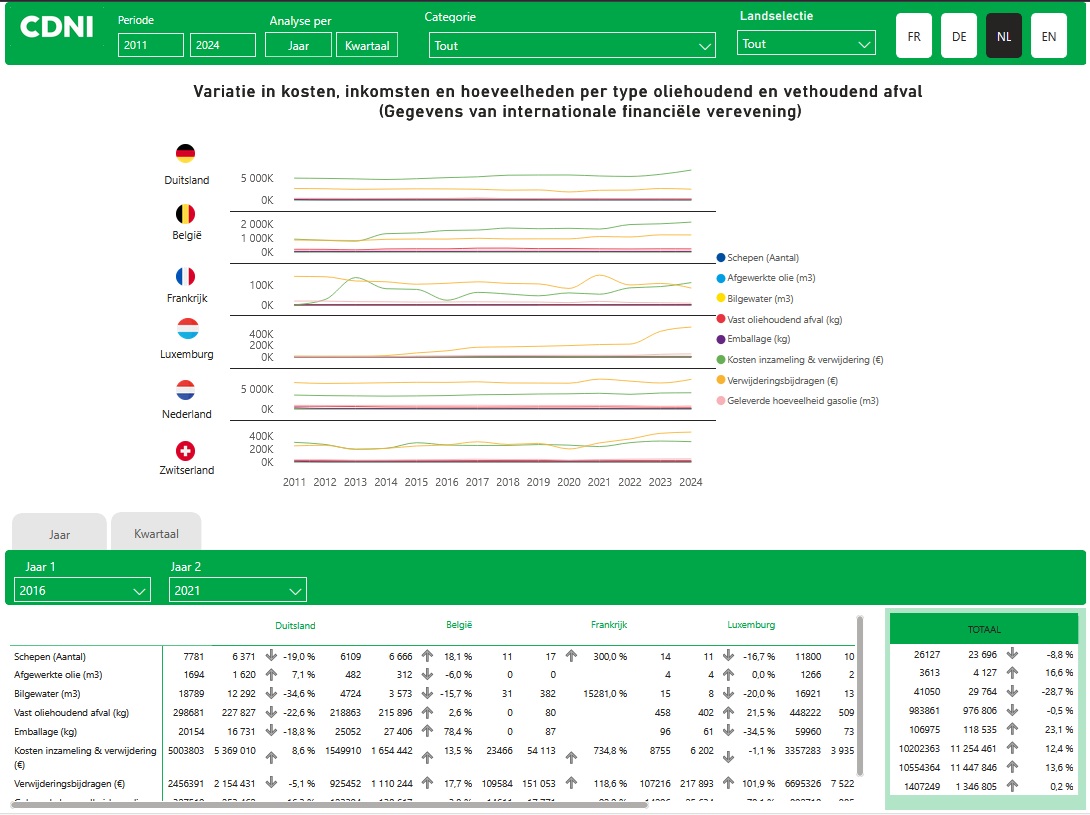Click the Nederland flag icon
1090x815 pixels.
click(185, 389)
